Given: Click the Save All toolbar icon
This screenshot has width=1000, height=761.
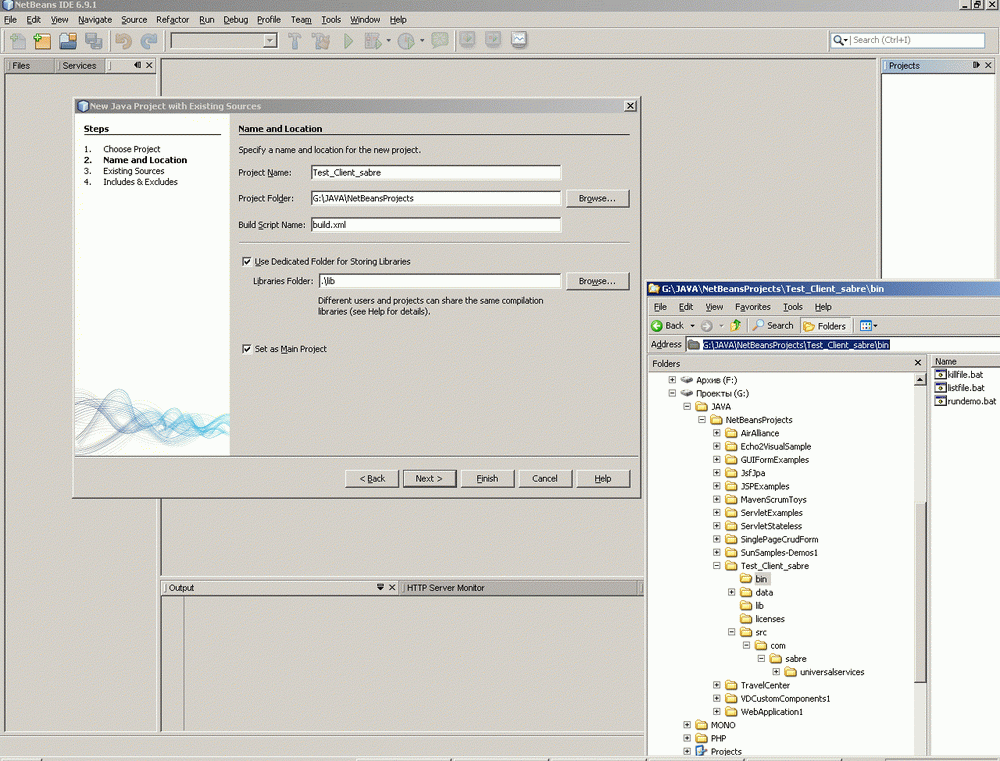Looking at the screenshot, I should click(94, 41).
